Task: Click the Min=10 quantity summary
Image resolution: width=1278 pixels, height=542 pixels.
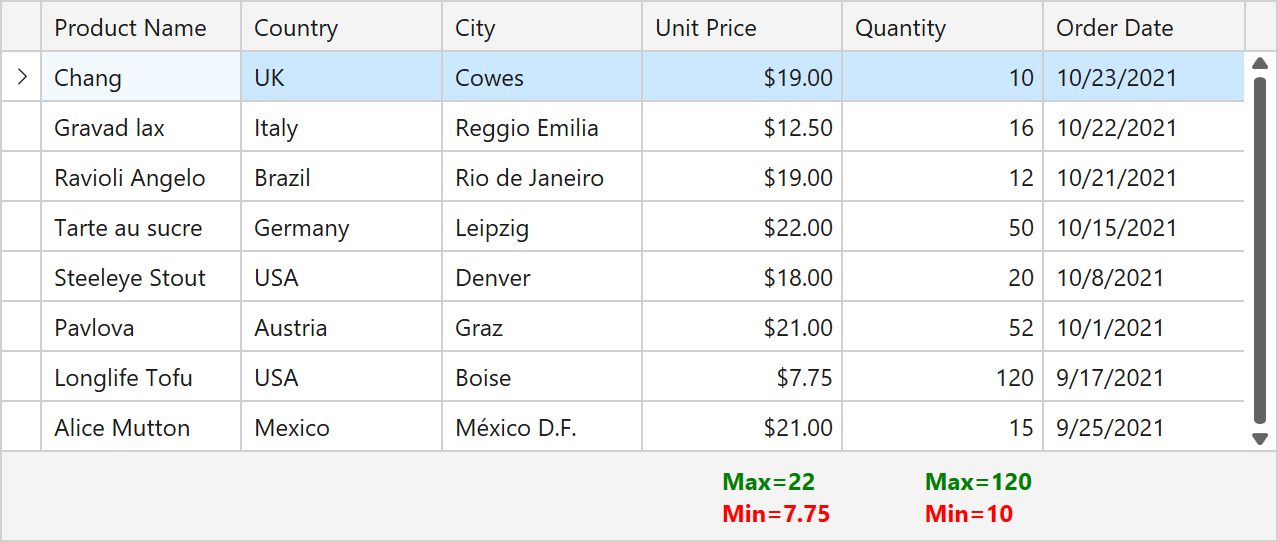Action: tap(968, 514)
